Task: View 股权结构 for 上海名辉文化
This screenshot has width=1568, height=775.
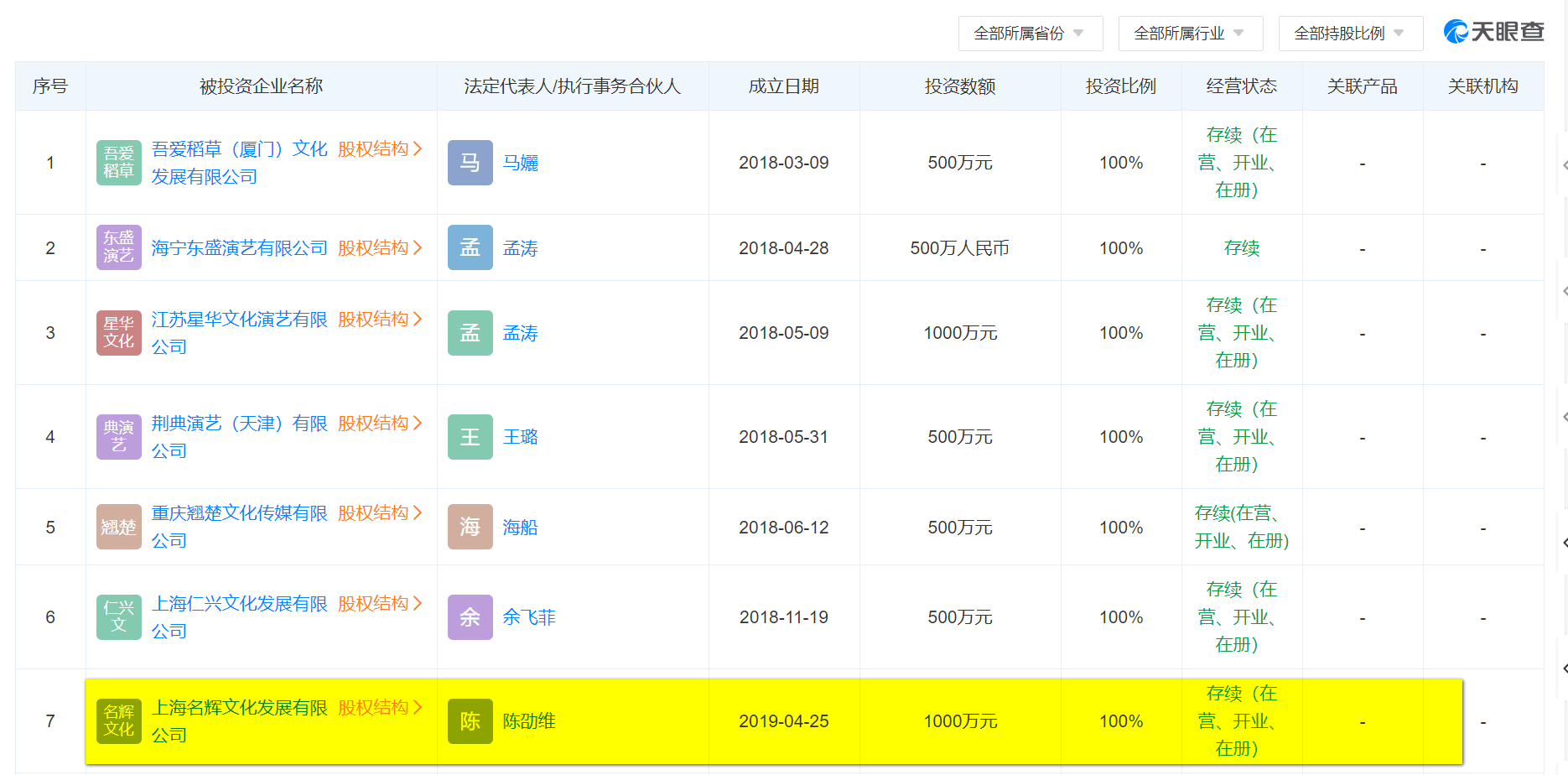Action: (x=380, y=708)
